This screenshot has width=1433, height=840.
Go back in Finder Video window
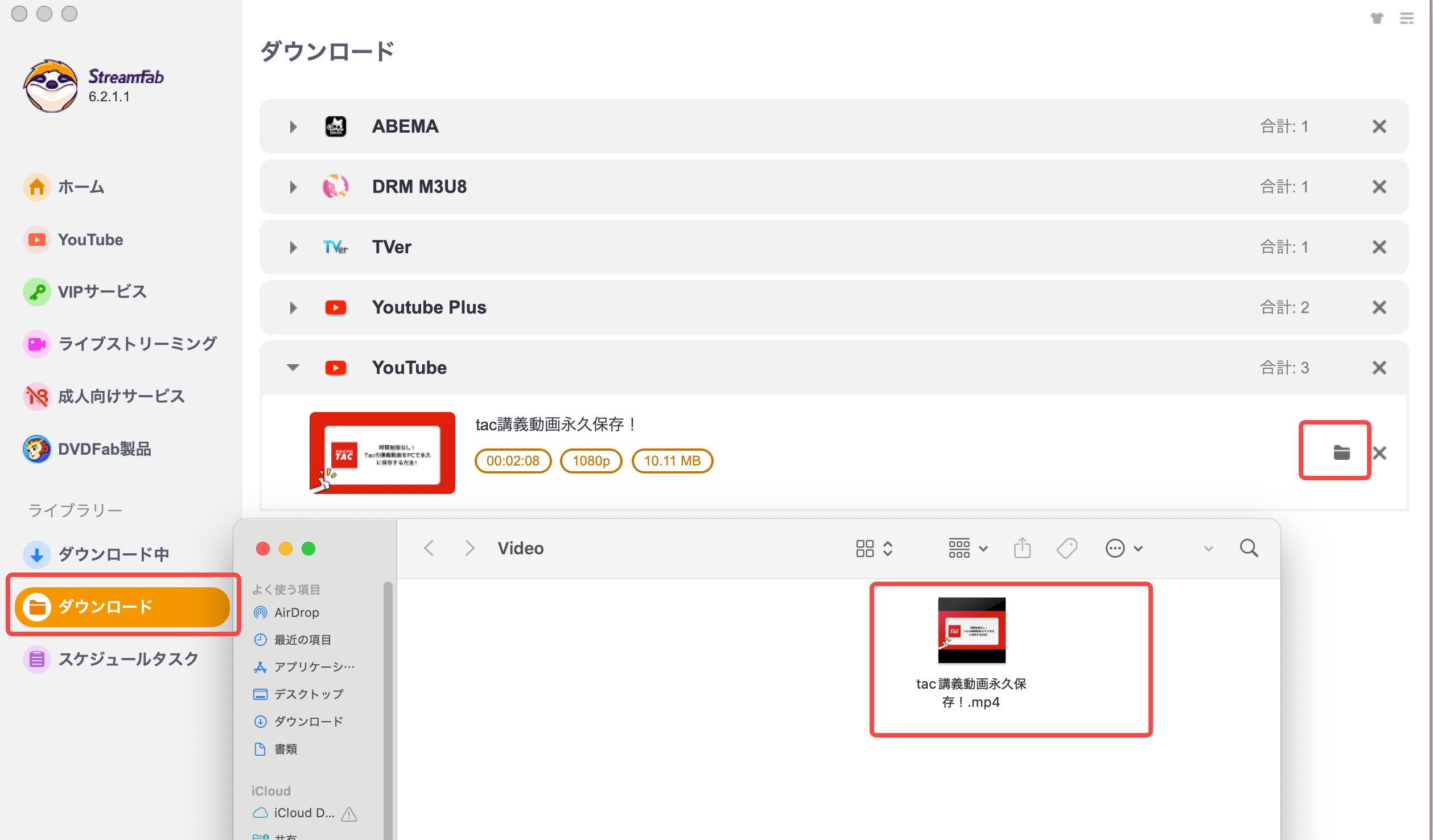429,549
